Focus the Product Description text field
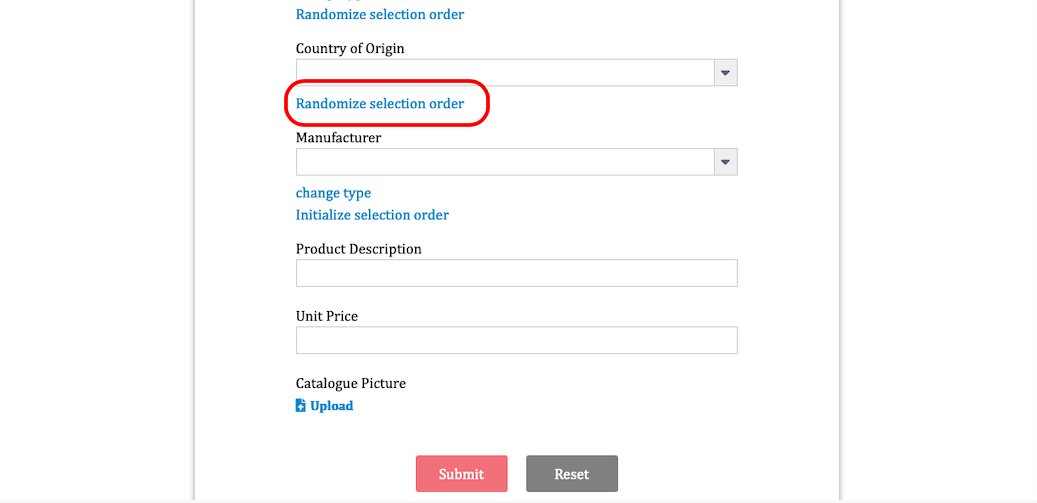1037x503 pixels. pos(516,273)
